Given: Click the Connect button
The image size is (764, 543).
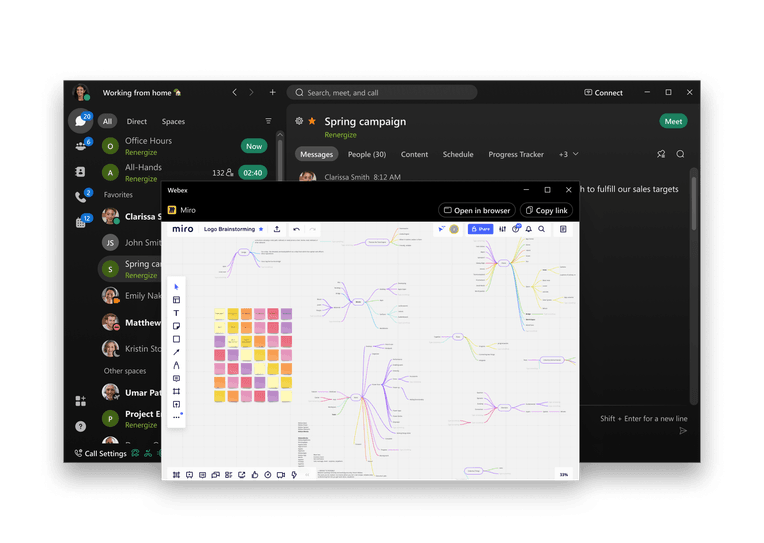Looking at the screenshot, I should pos(603,93).
